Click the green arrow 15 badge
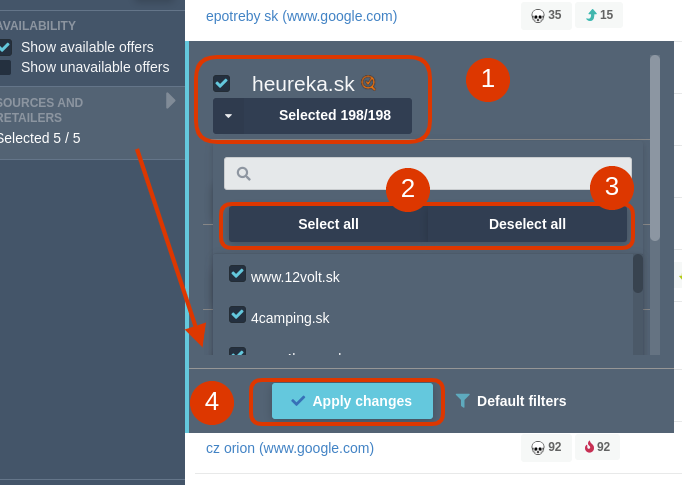The image size is (682, 485). pos(599,15)
